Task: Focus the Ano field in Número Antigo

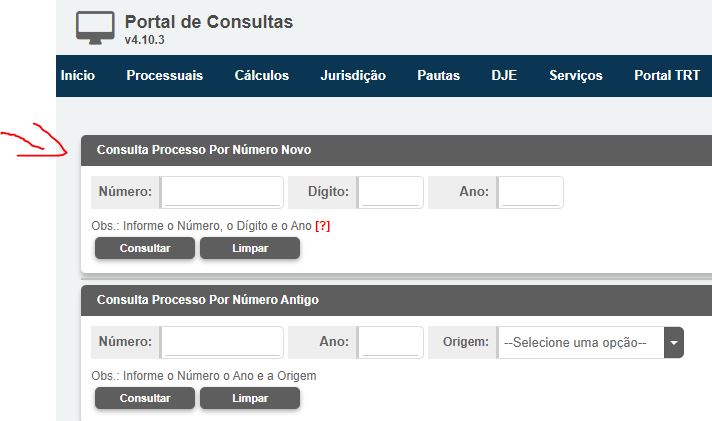Action: click(x=390, y=342)
